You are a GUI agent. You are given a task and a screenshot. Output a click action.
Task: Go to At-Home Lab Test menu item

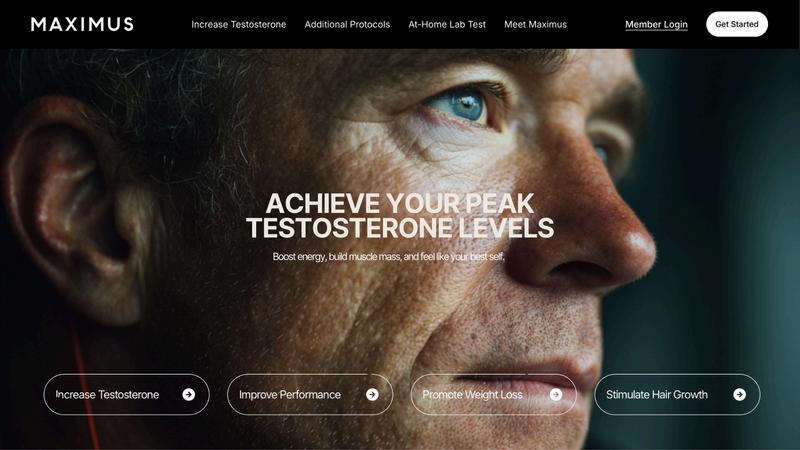tap(447, 24)
